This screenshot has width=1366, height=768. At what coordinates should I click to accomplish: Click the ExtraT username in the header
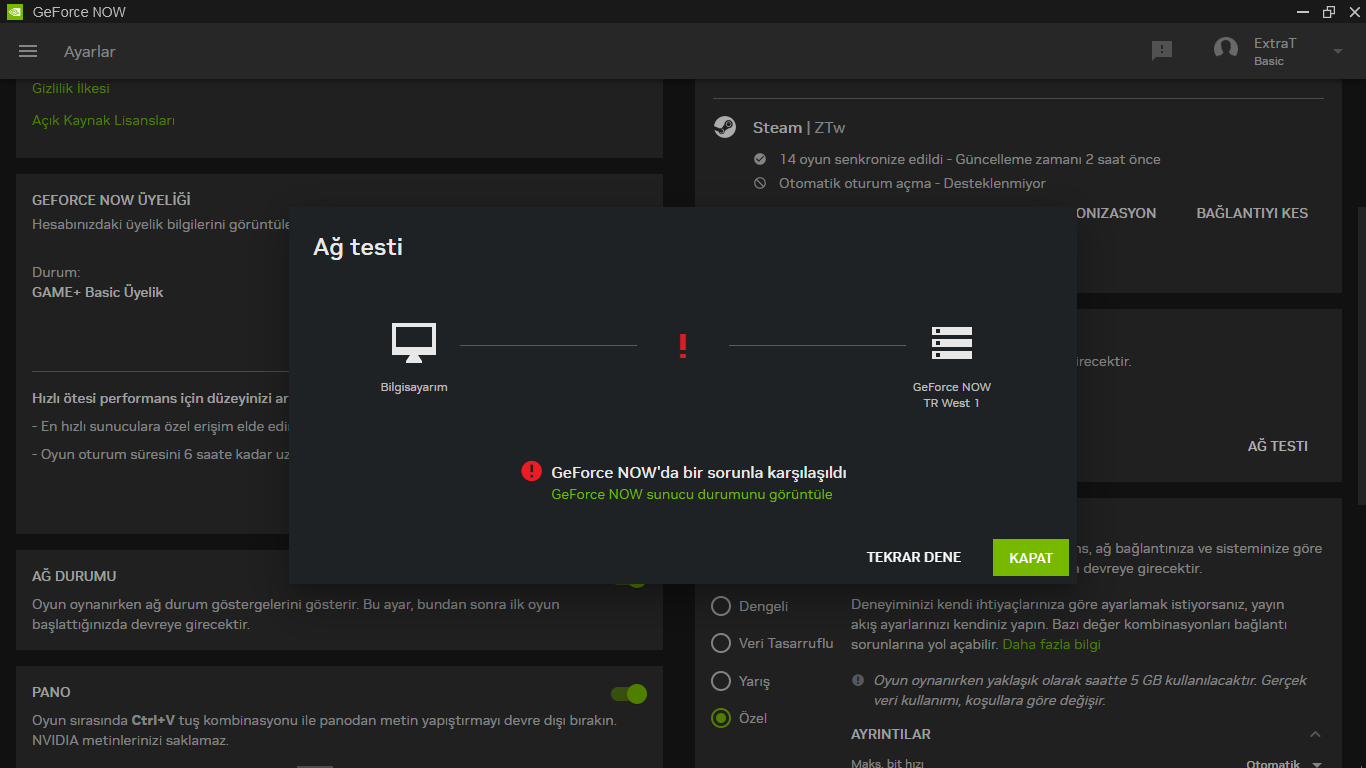pyautogui.click(x=1275, y=43)
